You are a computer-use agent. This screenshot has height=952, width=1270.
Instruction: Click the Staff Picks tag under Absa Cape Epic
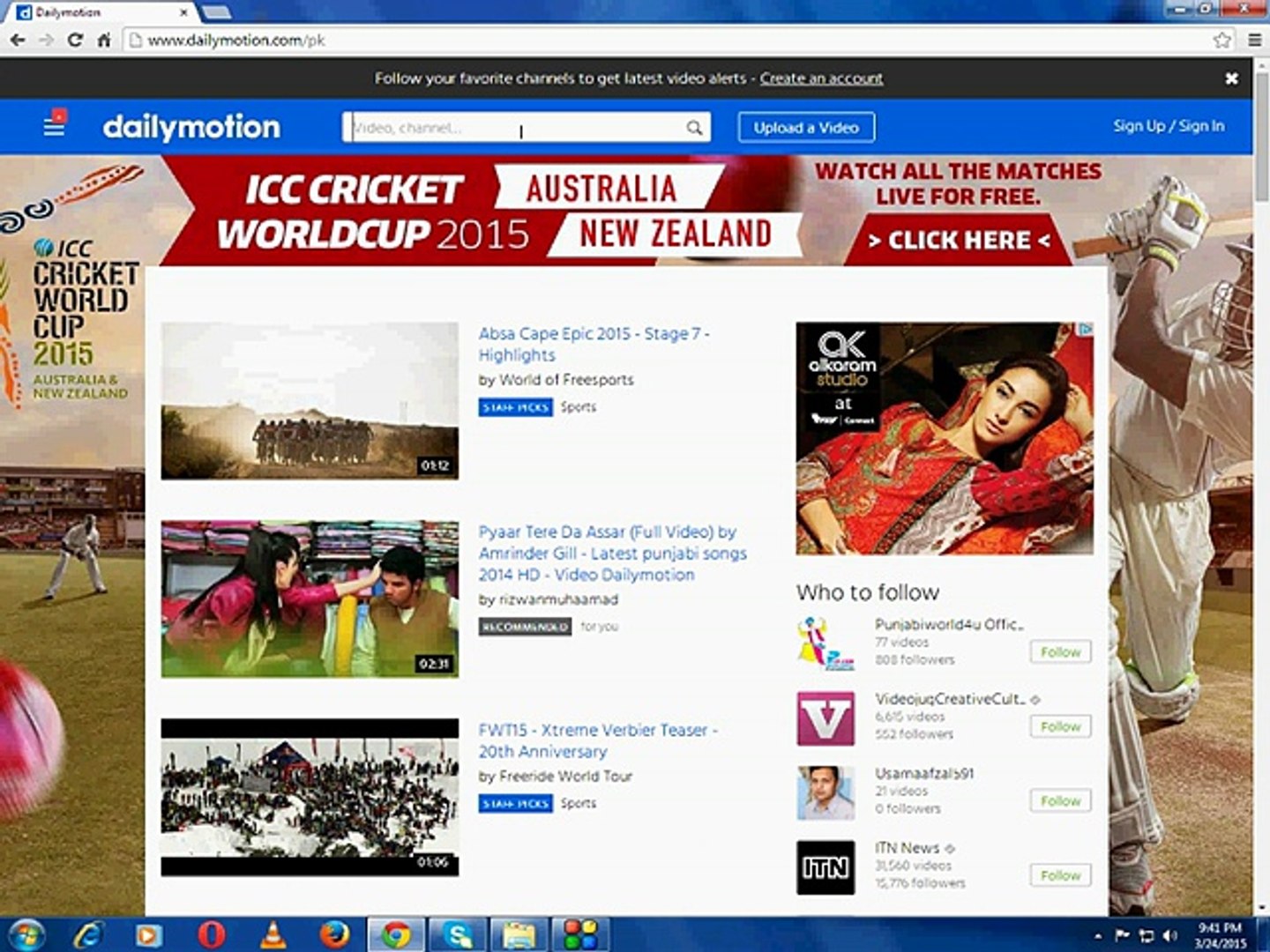pos(516,407)
